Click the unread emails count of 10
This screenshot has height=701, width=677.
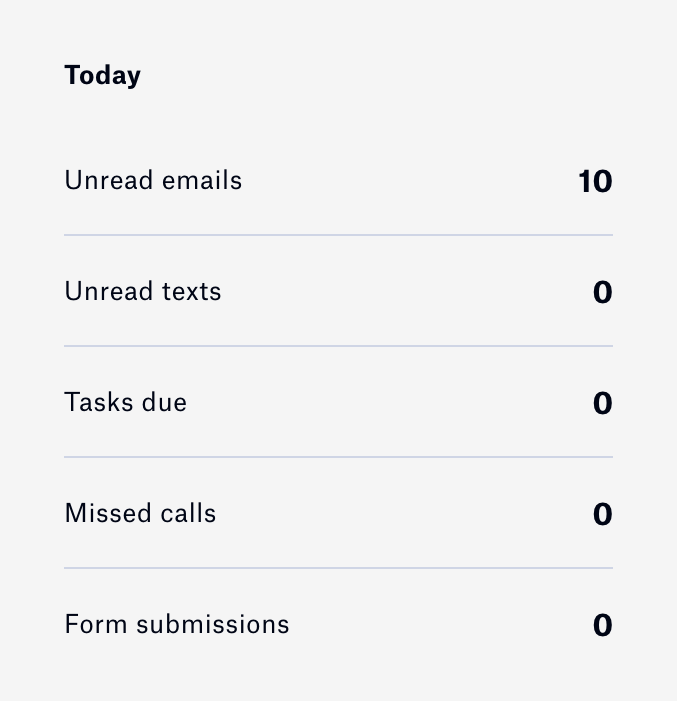coord(595,182)
